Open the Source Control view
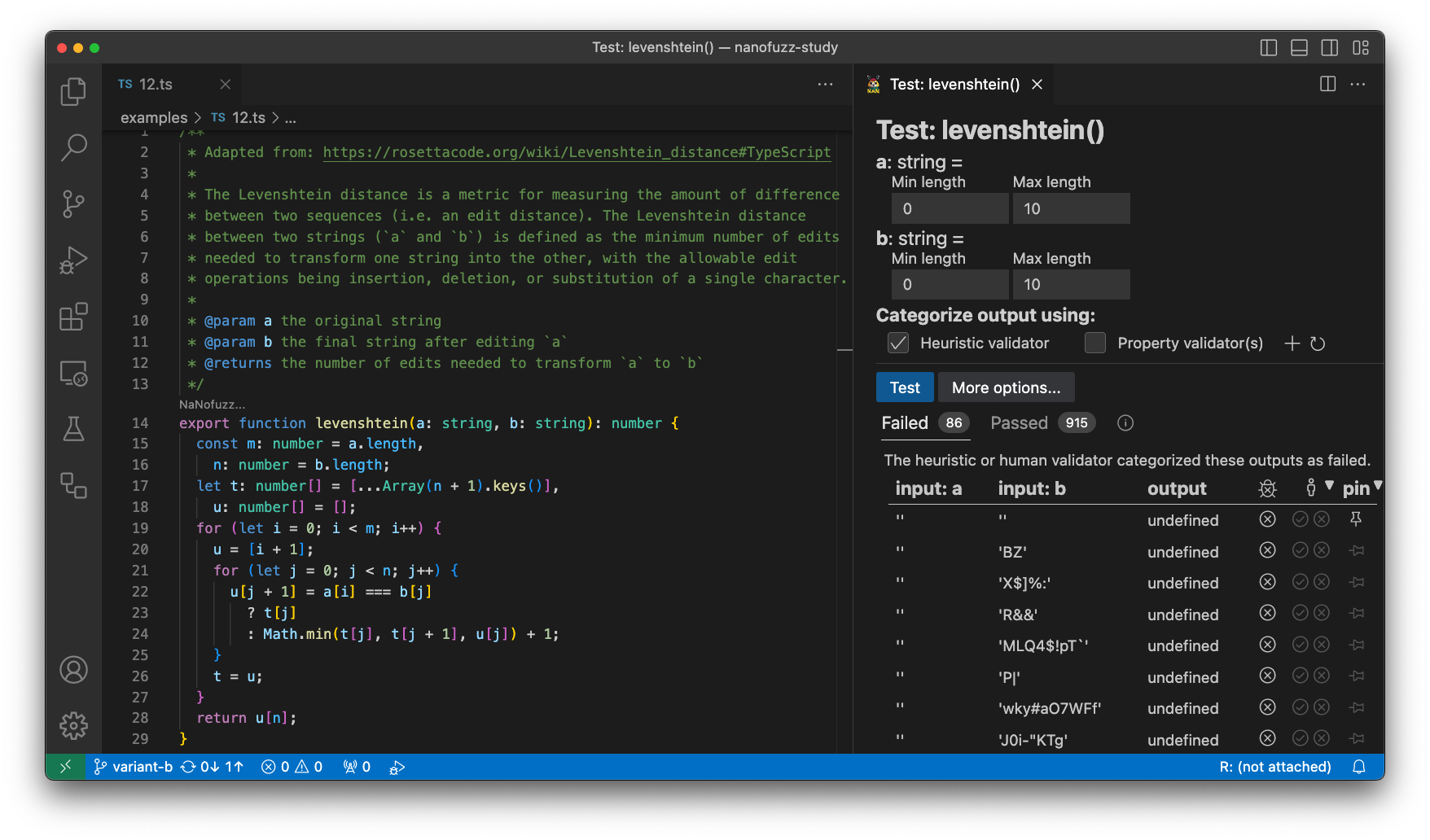 (x=73, y=203)
